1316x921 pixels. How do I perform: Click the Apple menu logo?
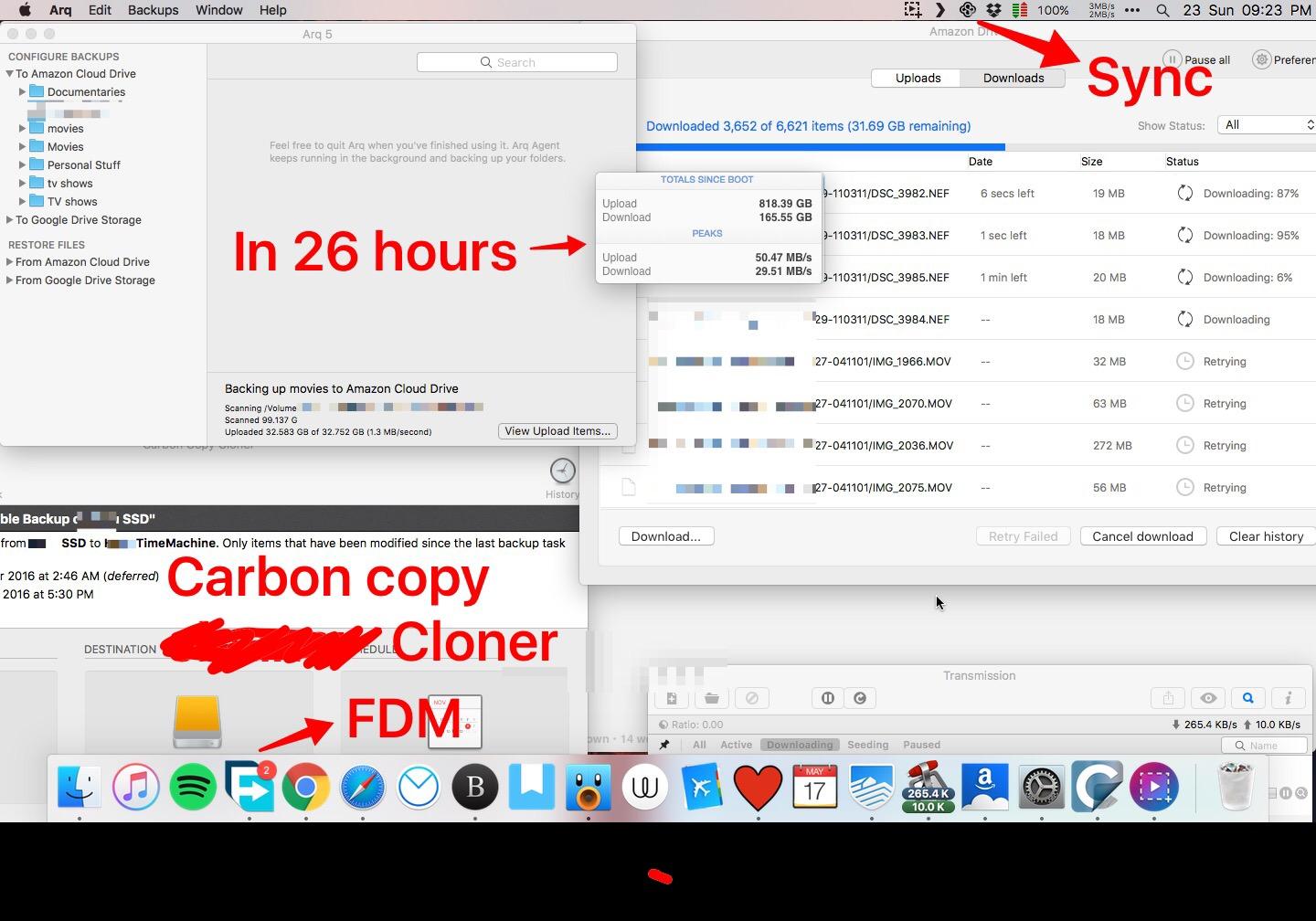pyautogui.click(x=25, y=10)
